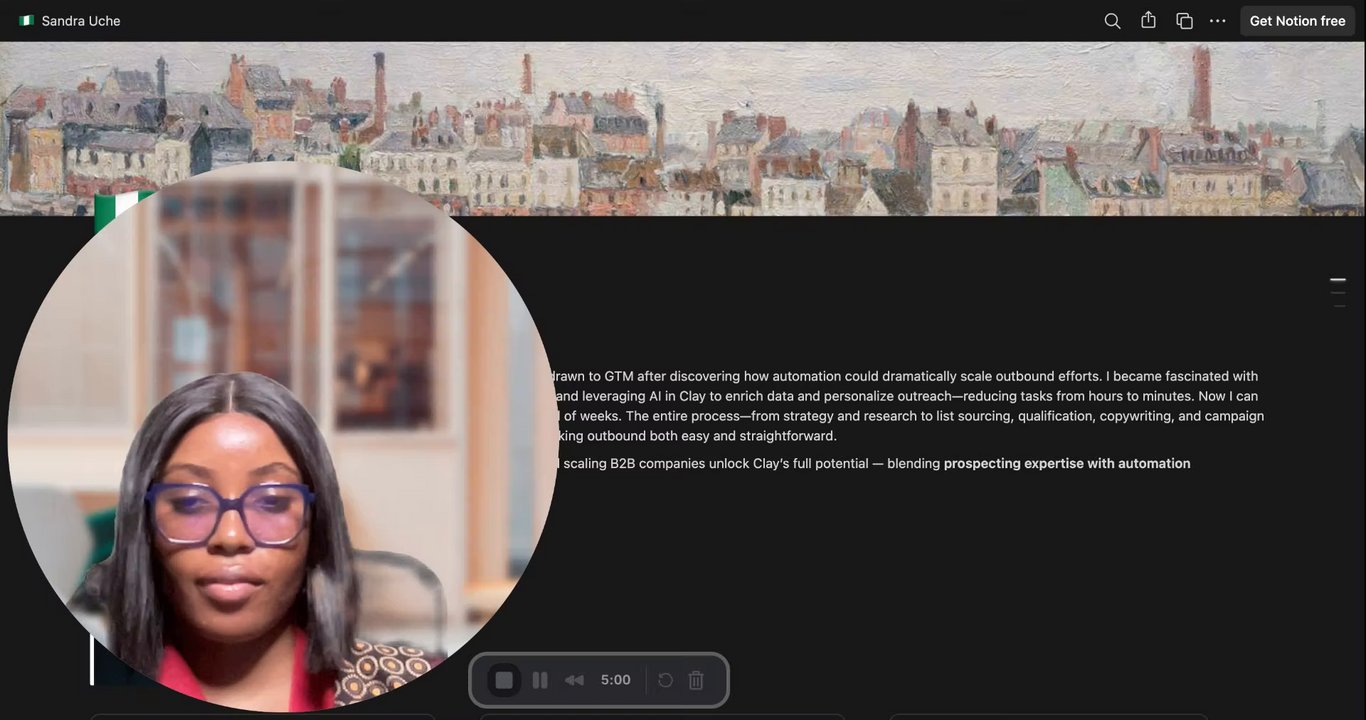Click the text 'straightforward.'

788,436
